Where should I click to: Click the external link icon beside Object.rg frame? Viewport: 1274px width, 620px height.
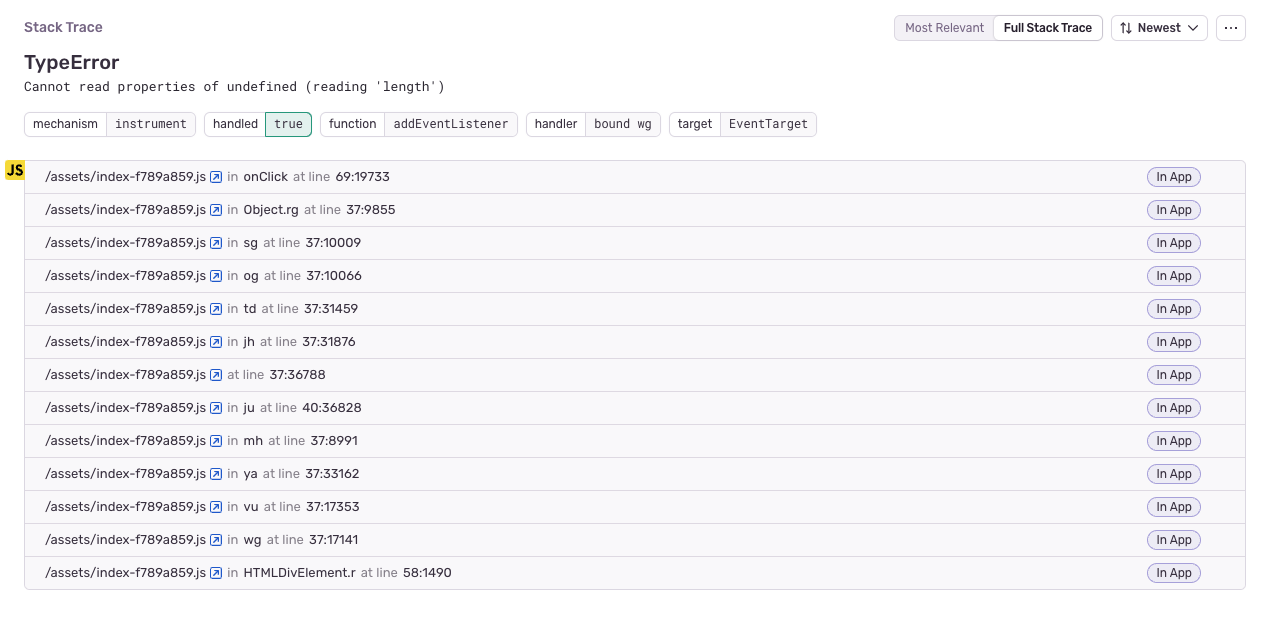point(216,209)
